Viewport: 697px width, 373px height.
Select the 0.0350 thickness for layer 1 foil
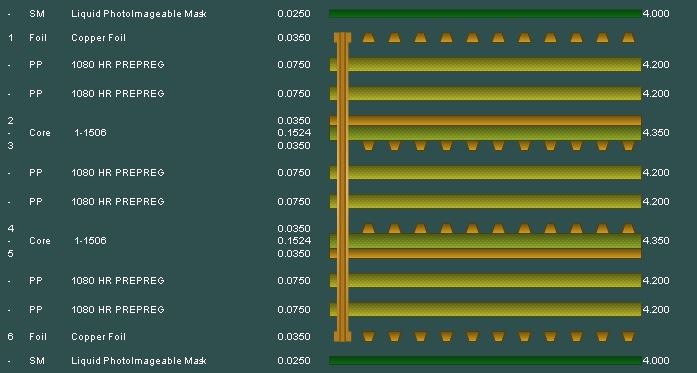click(x=294, y=38)
